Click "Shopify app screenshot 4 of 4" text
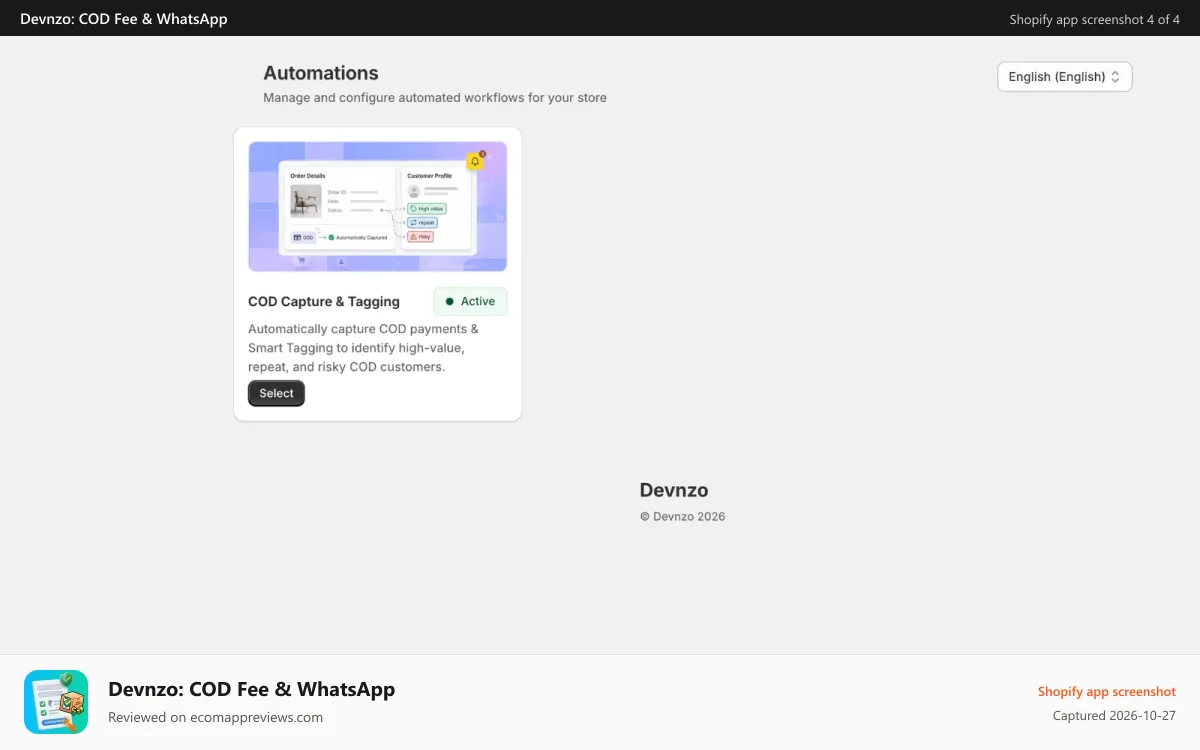The width and height of the screenshot is (1200, 750). [x=1094, y=19]
